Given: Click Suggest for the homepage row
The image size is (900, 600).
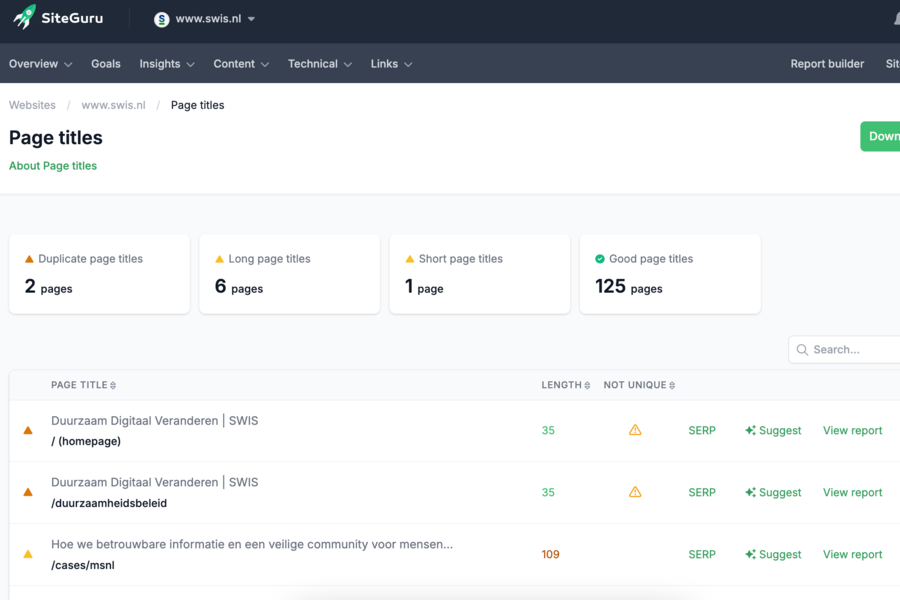Looking at the screenshot, I should [x=773, y=430].
